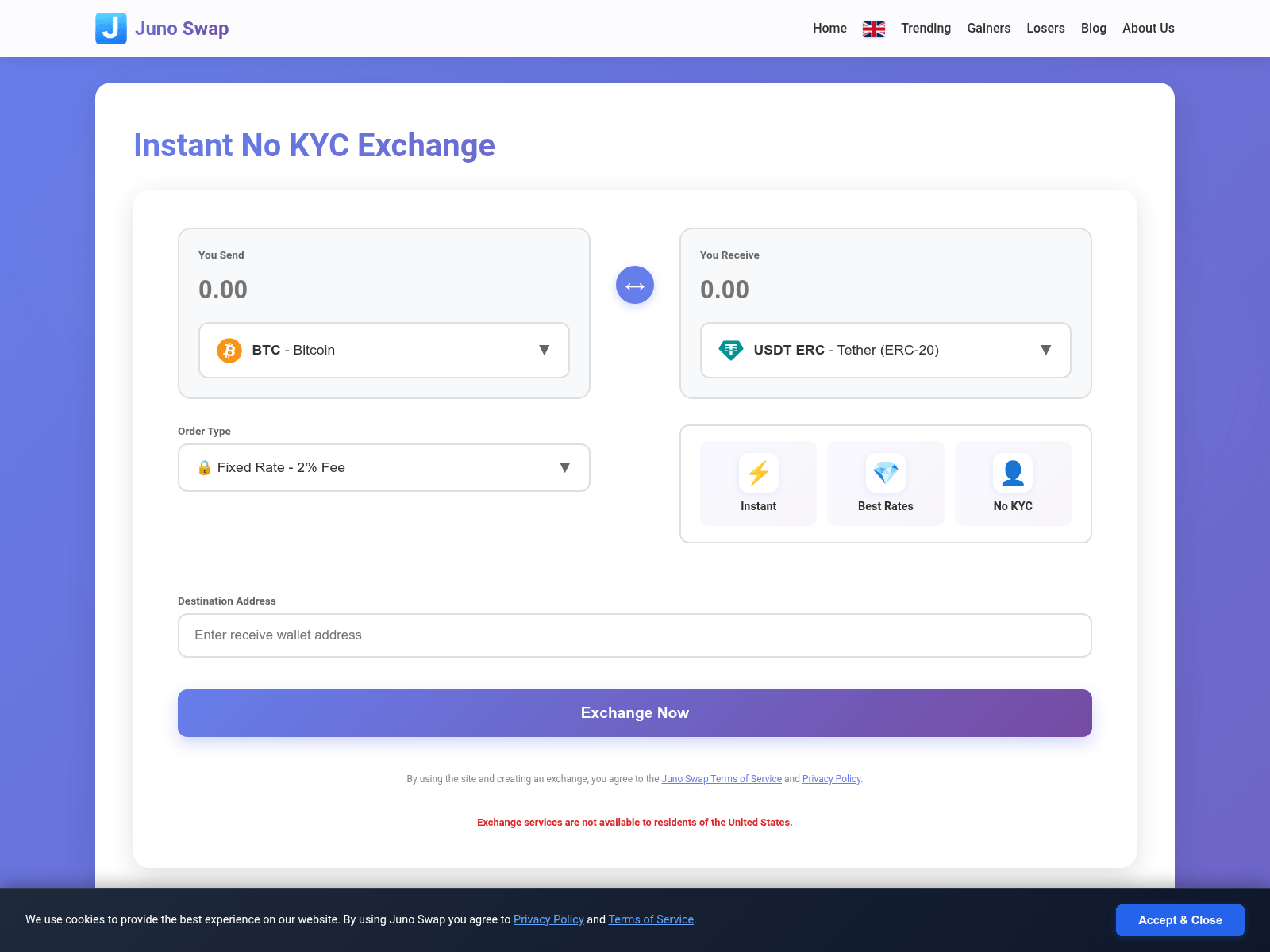
Task: Click the 'You Receive' label
Action: click(729, 255)
